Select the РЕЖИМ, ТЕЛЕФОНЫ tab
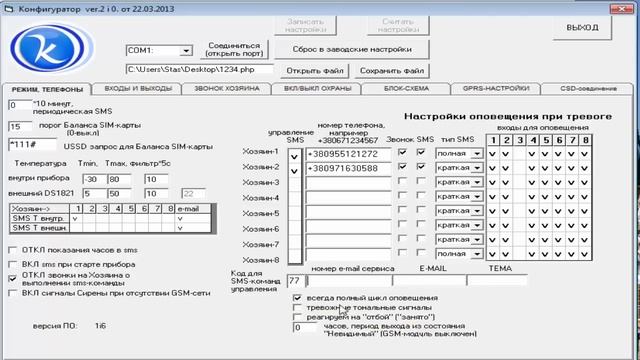640x360 pixels. point(47,89)
